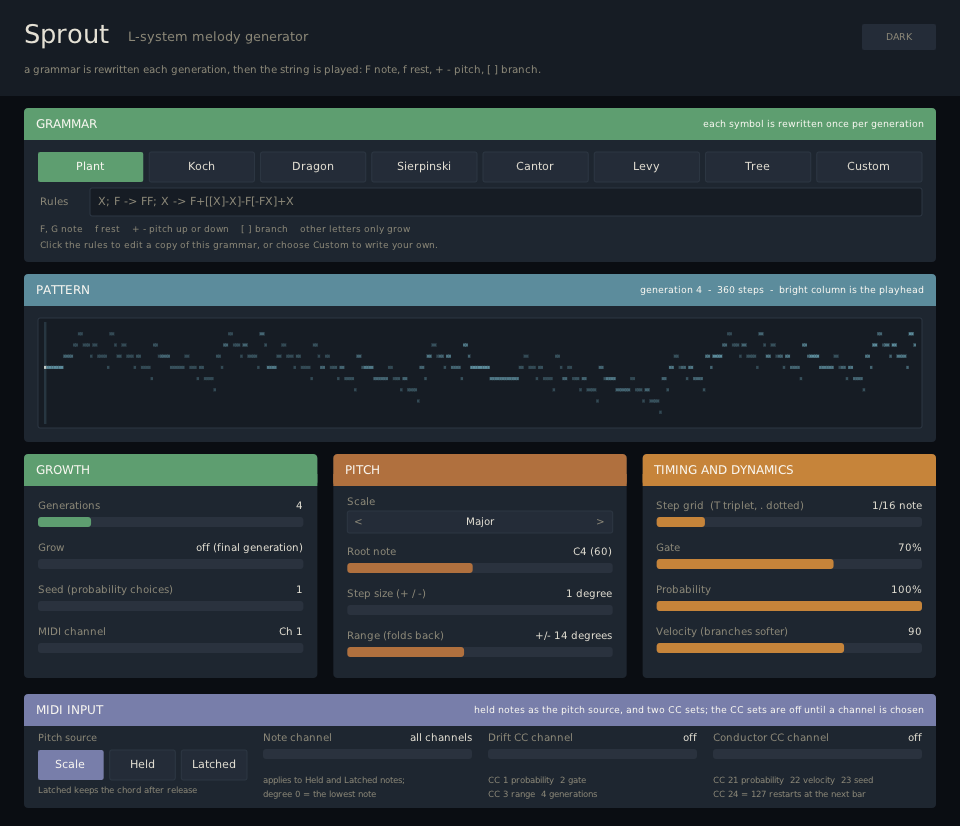Image resolution: width=960 pixels, height=826 pixels.
Task: Click the 'CC 24 = 127 restarts' hint
Action: [x=789, y=794]
